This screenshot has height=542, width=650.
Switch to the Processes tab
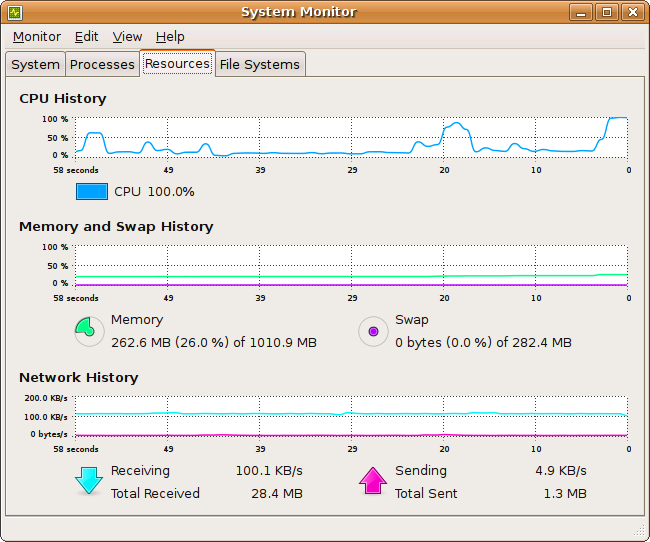coord(102,64)
